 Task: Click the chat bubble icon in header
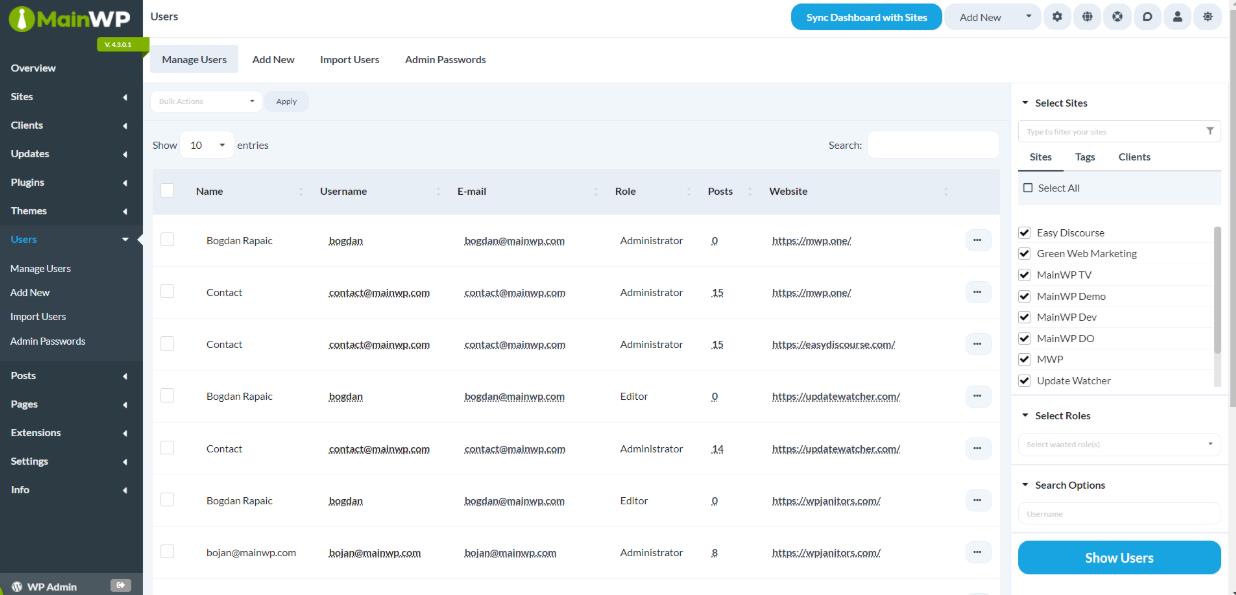(x=1147, y=17)
